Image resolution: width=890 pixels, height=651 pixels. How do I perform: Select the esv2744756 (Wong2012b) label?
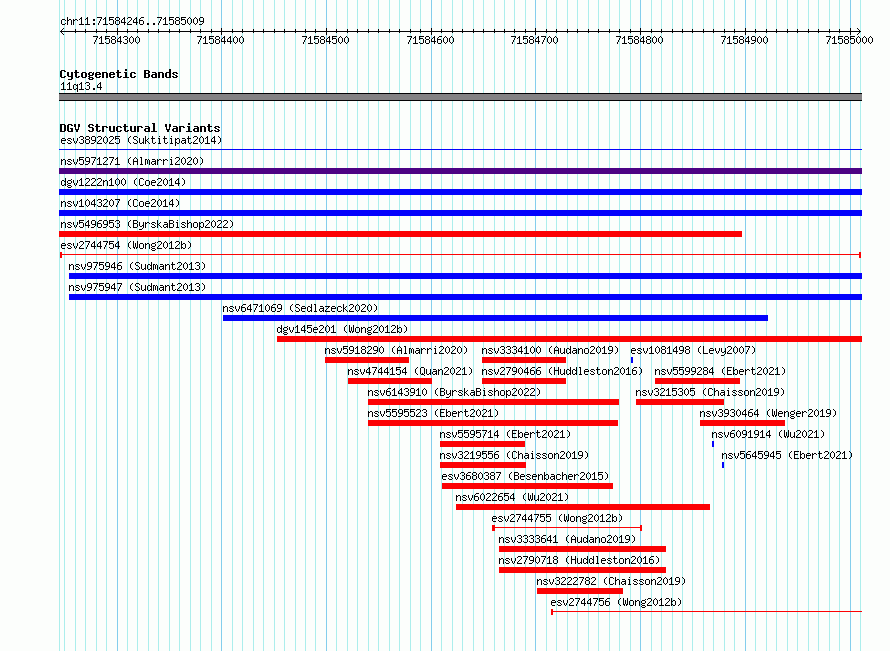coord(616,602)
